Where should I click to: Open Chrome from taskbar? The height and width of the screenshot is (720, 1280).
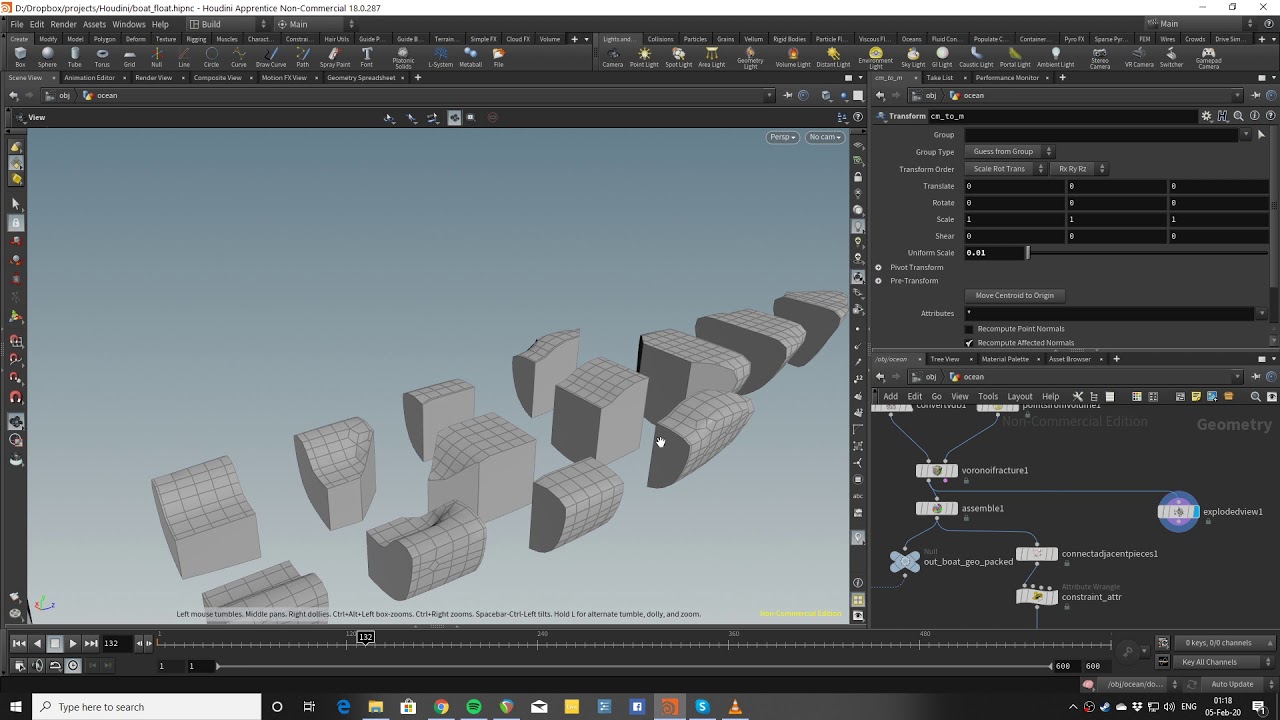tap(441, 707)
